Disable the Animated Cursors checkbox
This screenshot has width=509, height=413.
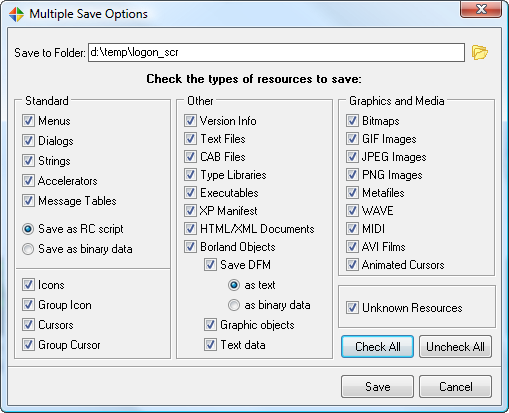352,265
